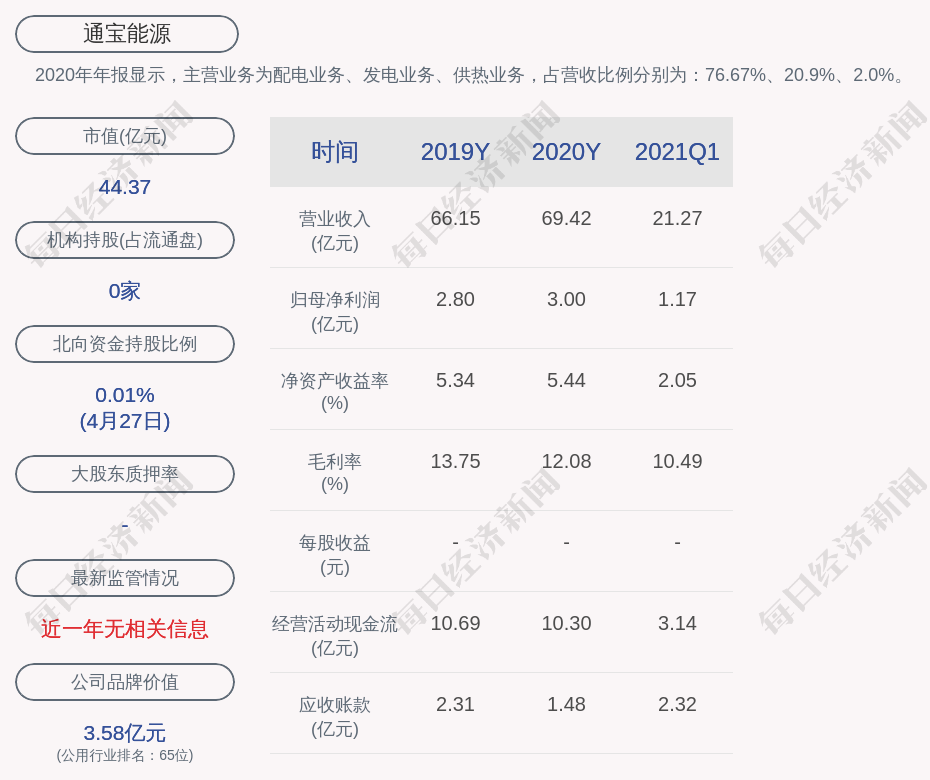Click the 大股东质押率 label pill
Viewport: 930px width, 780px height.
coord(125,474)
